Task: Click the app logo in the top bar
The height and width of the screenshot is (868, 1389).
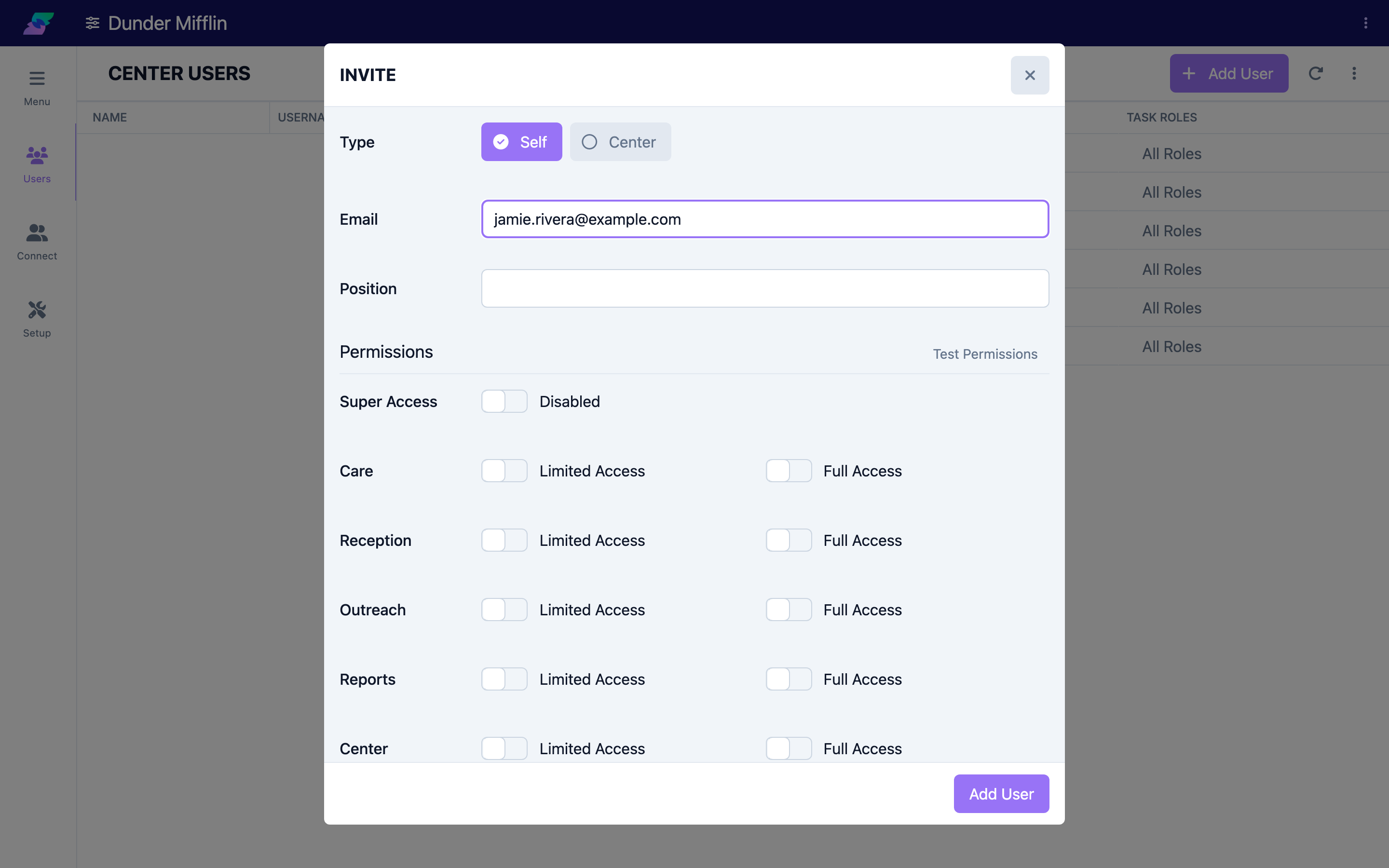Action: [39, 23]
